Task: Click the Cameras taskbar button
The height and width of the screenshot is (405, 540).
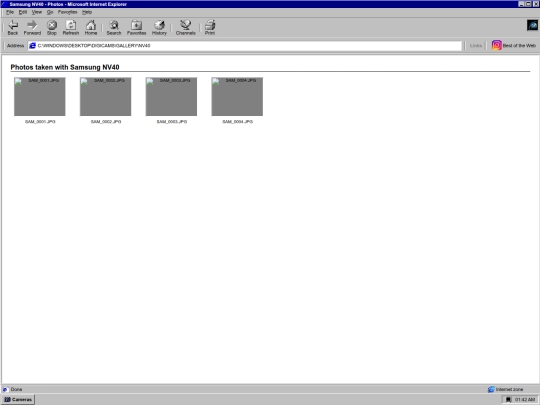Action: [x=18, y=399]
